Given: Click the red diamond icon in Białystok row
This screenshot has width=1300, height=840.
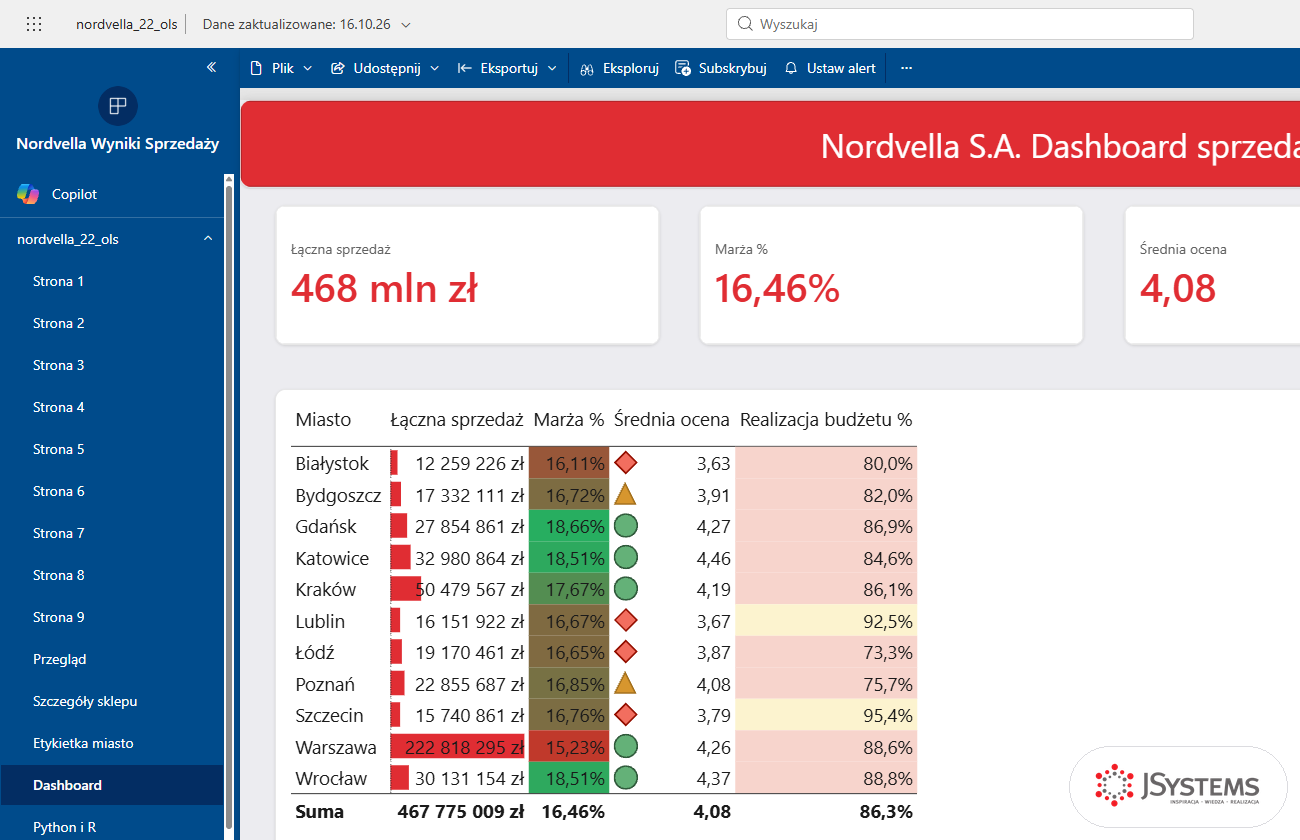Looking at the screenshot, I should (x=626, y=463).
